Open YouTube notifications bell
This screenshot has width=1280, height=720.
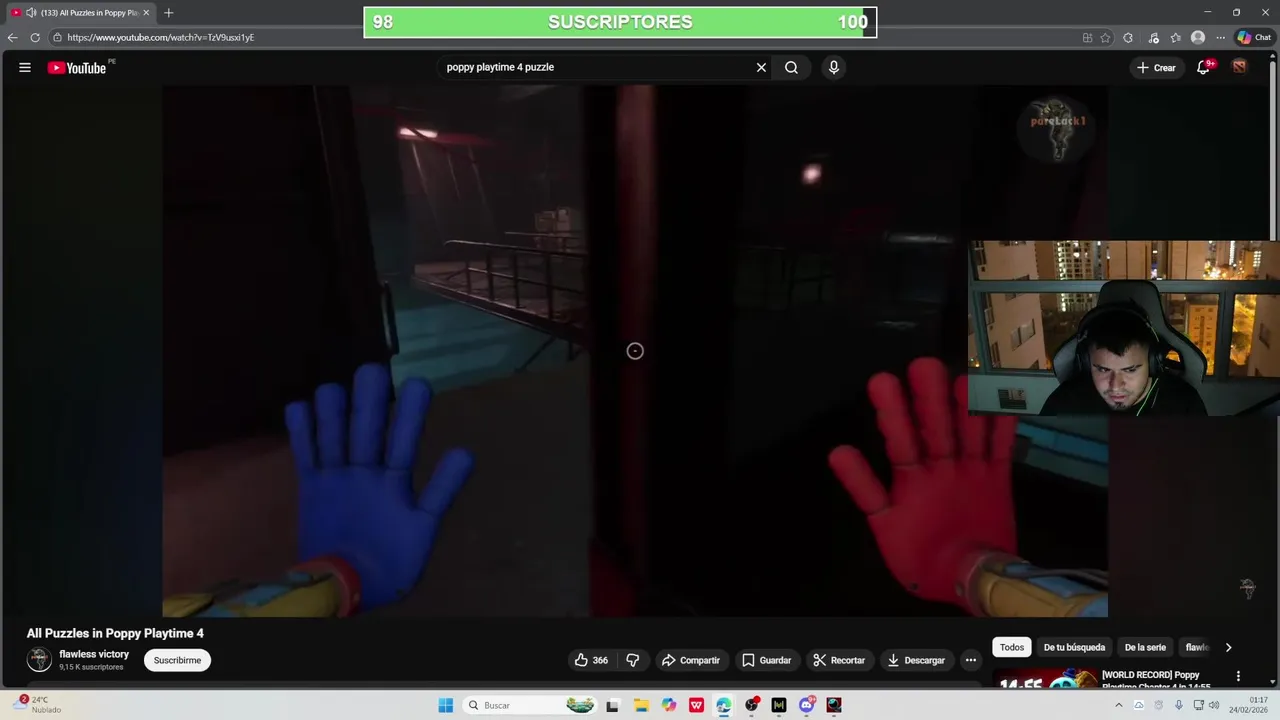tap(1204, 67)
